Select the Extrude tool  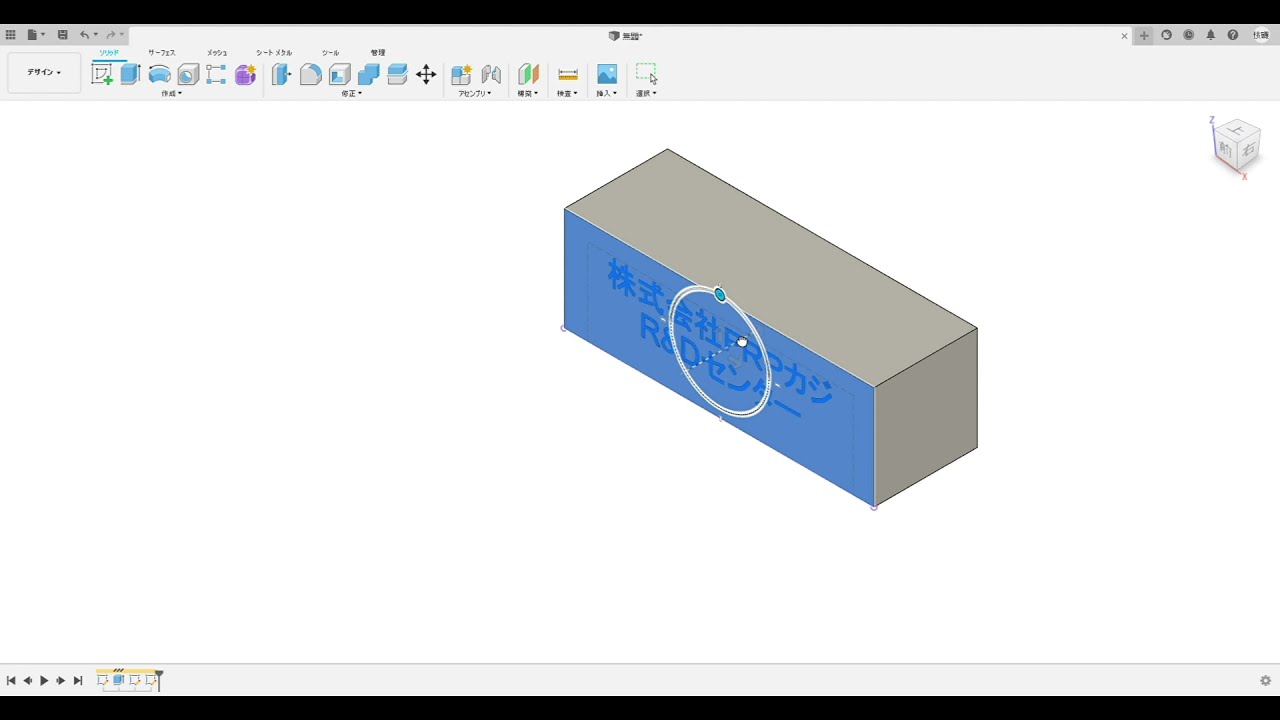(x=130, y=74)
